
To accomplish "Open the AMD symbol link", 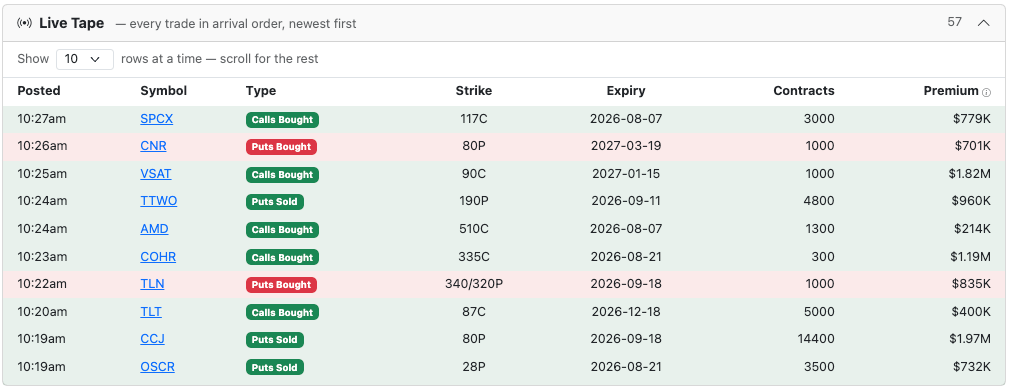I will (x=155, y=229).
